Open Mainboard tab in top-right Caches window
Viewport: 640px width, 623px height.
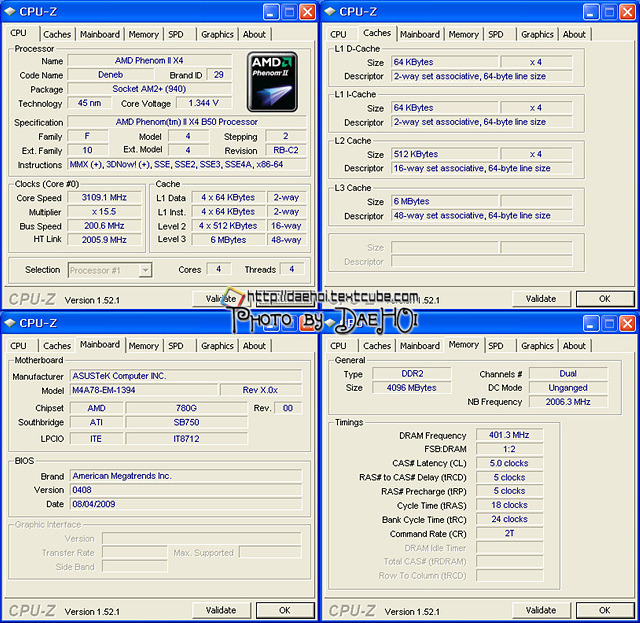(x=420, y=34)
